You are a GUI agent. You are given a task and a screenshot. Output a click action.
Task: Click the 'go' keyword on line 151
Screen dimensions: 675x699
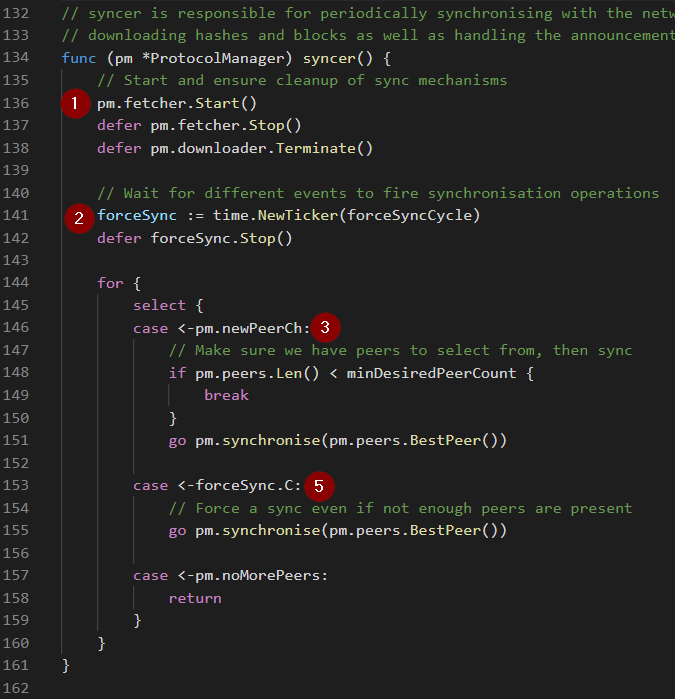177,440
